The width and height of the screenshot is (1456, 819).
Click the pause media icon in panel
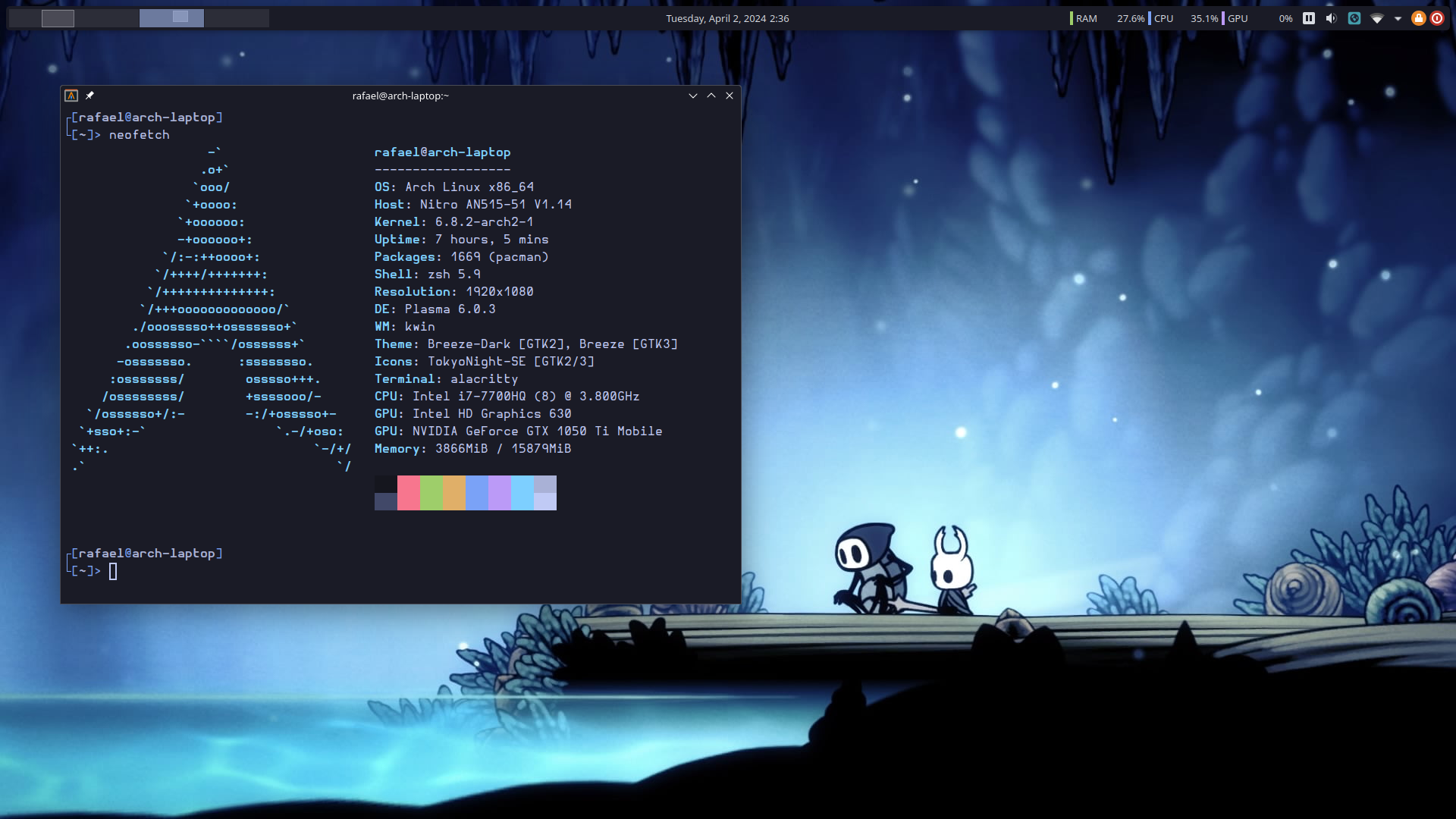pyautogui.click(x=1308, y=18)
